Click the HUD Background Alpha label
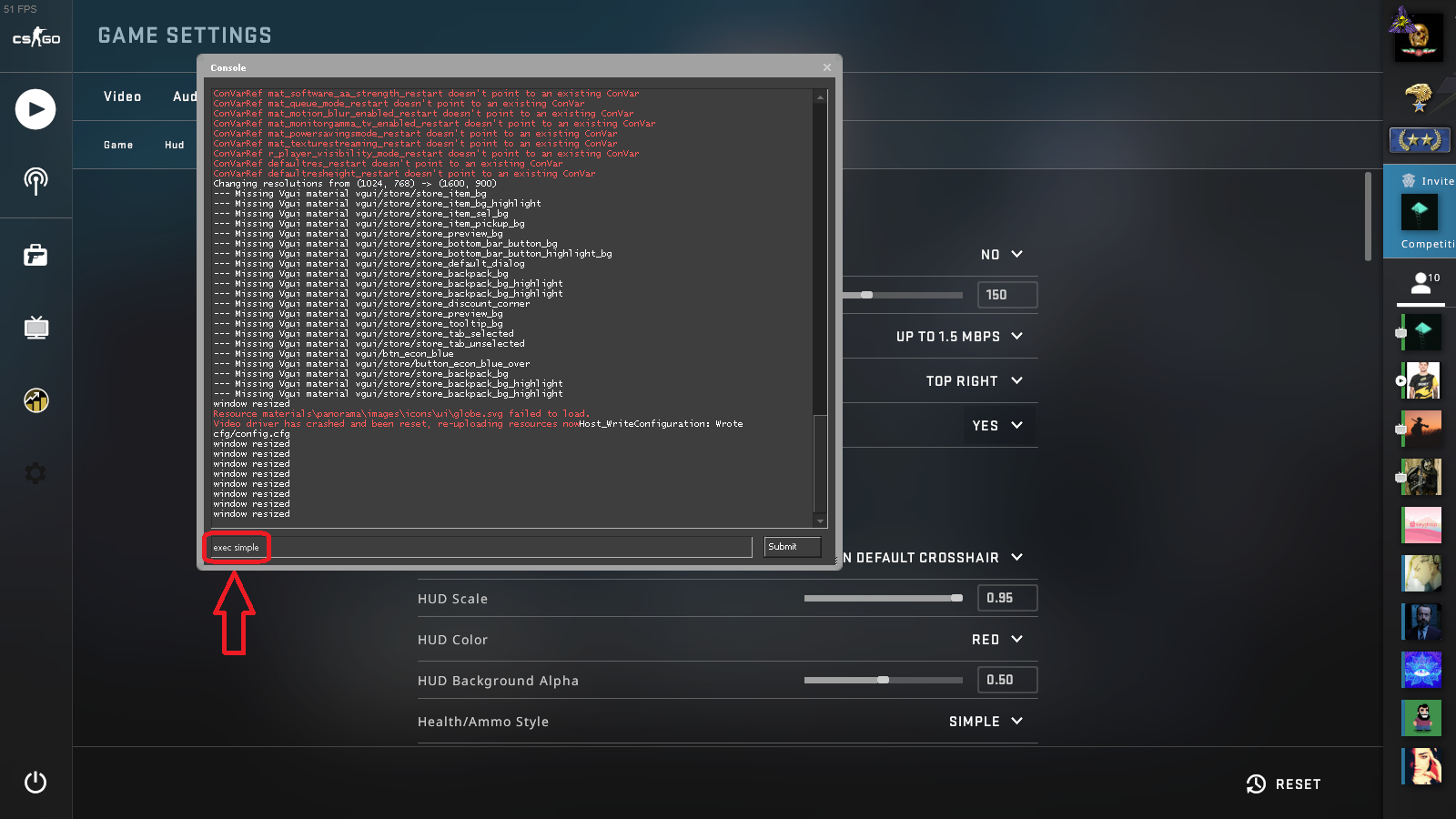Viewport: 1456px width, 819px height. point(498,681)
